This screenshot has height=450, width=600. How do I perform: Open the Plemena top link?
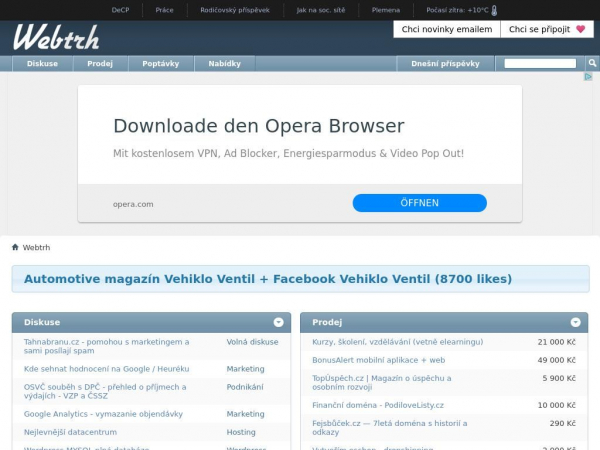(386, 10)
